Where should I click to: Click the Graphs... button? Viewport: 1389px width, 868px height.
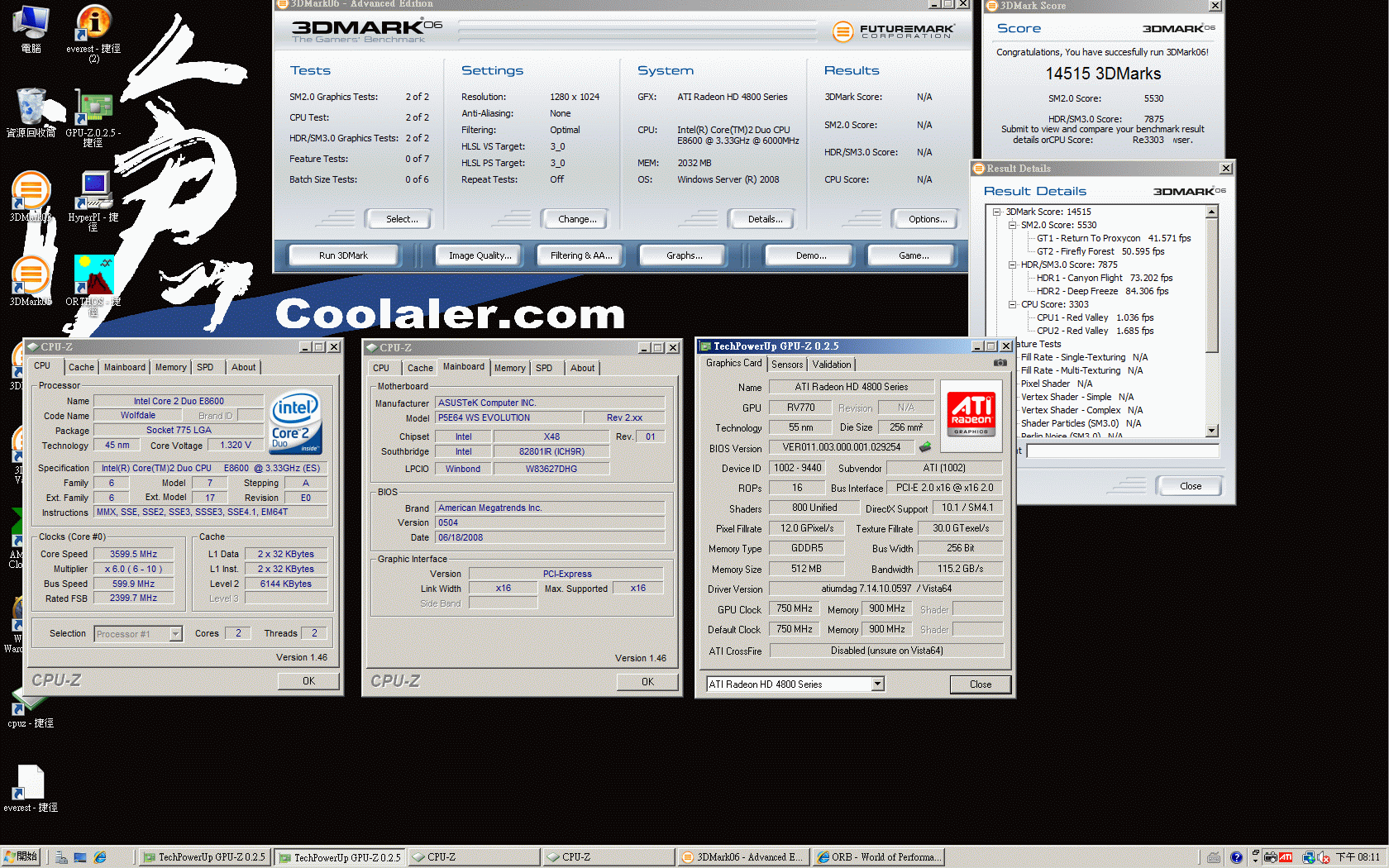click(x=685, y=255)
